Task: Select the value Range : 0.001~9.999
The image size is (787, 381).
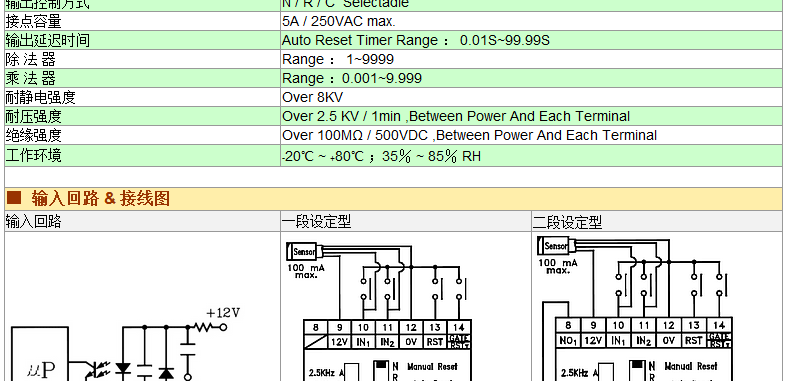Action: (x=352, y=78)
